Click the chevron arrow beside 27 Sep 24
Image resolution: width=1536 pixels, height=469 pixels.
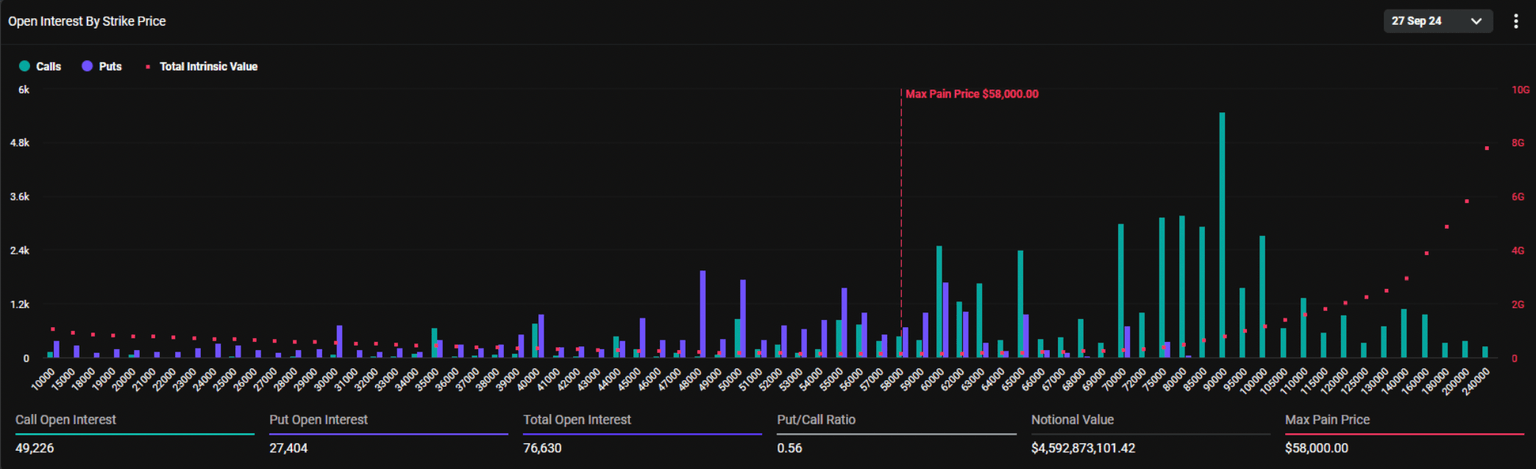click(1476, 21)
